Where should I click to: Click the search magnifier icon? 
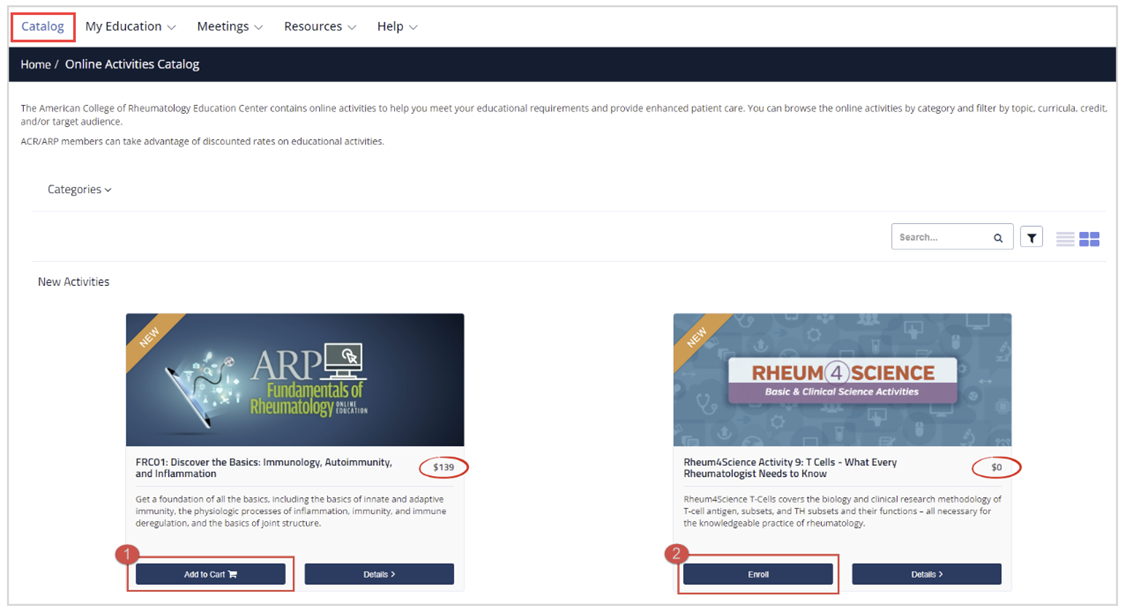coord(998,238)
